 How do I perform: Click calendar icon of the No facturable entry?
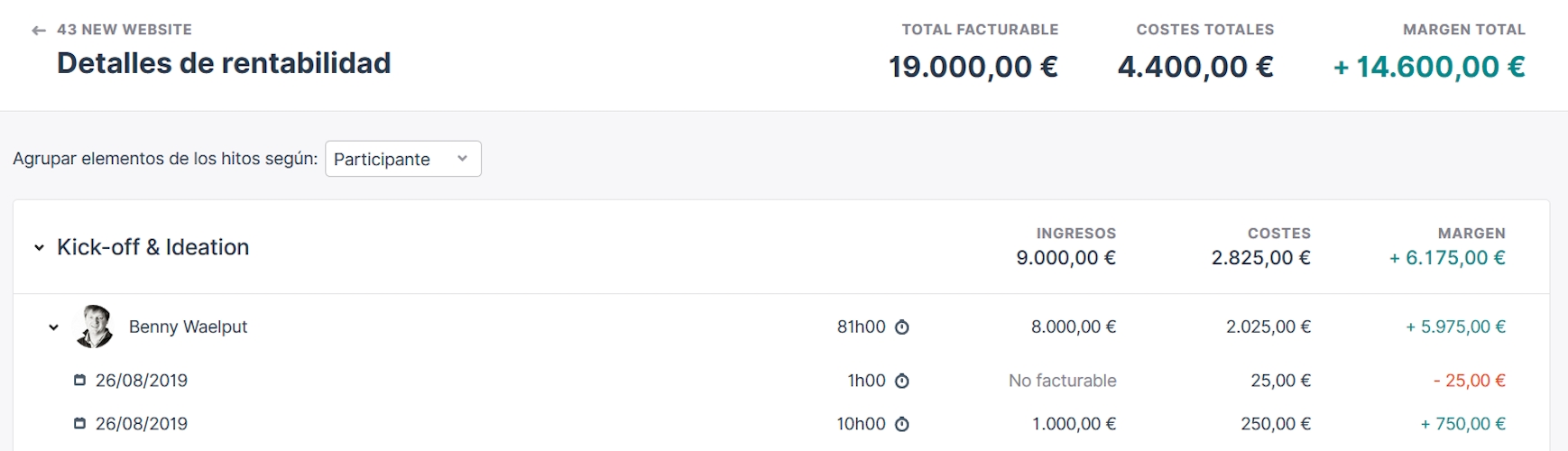(79, 381)
